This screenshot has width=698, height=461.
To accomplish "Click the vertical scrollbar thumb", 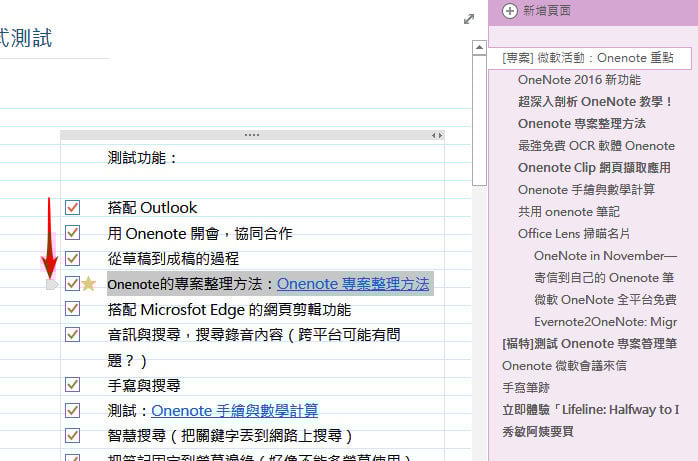I will click(479, 120).
